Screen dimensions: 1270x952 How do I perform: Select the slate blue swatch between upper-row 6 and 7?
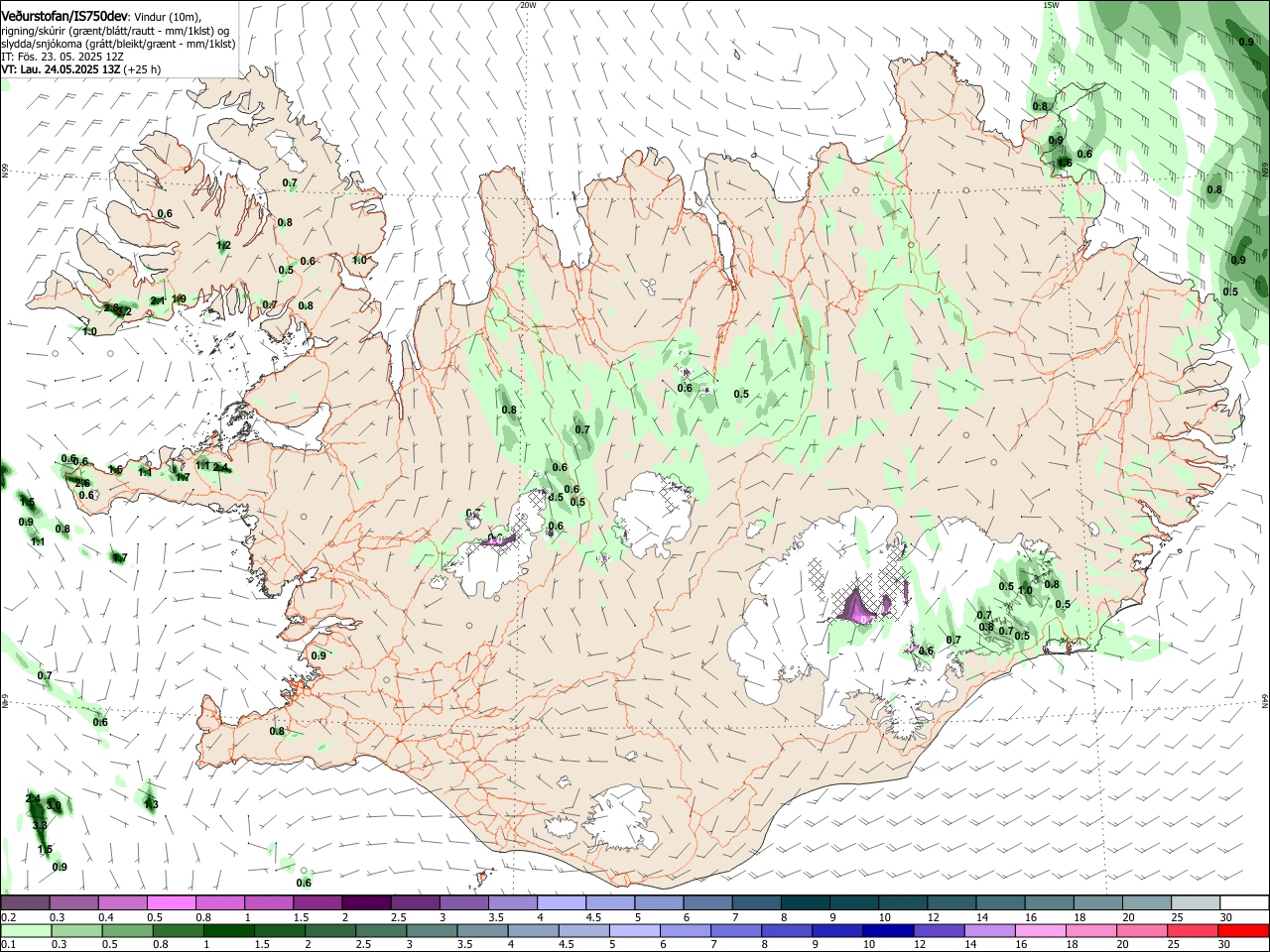pos(708,903)
